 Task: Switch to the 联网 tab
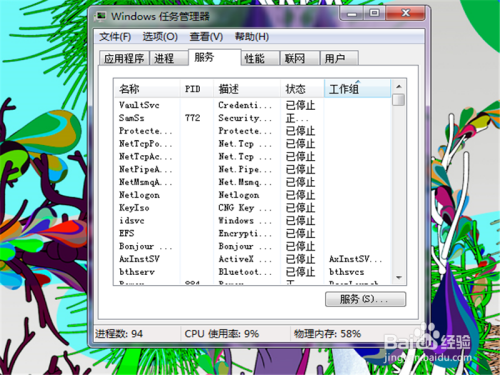300,58
